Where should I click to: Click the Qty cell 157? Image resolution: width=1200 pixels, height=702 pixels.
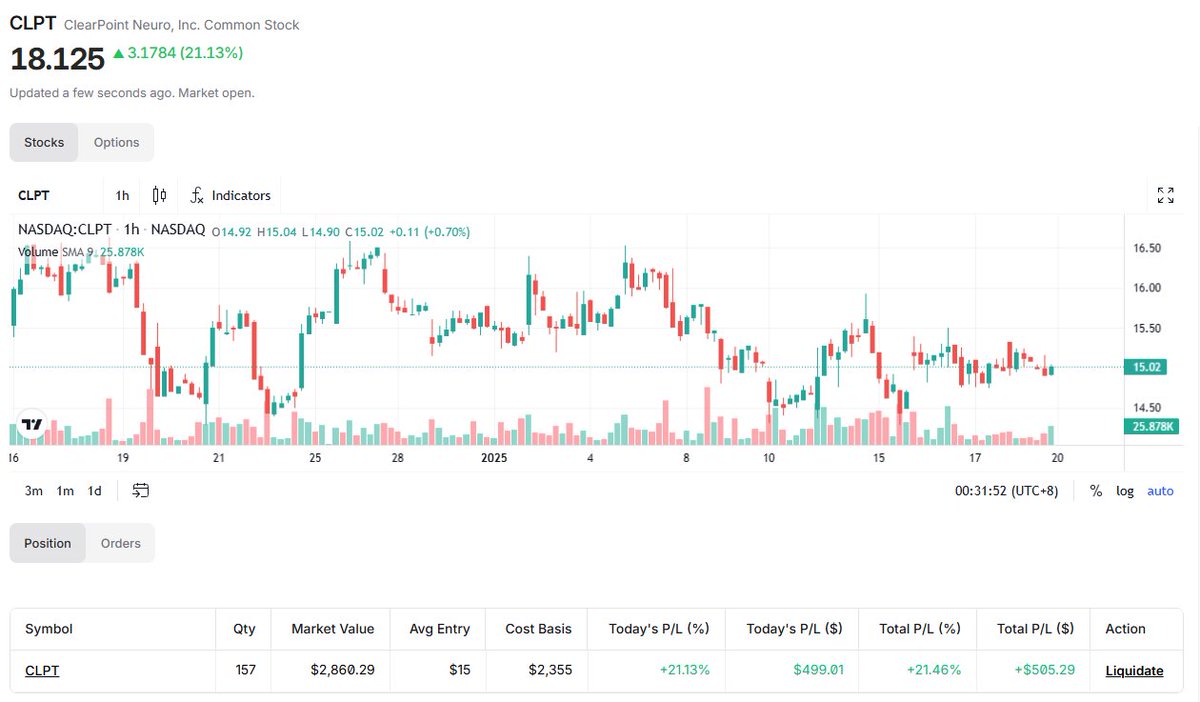(x=245, y=670)
